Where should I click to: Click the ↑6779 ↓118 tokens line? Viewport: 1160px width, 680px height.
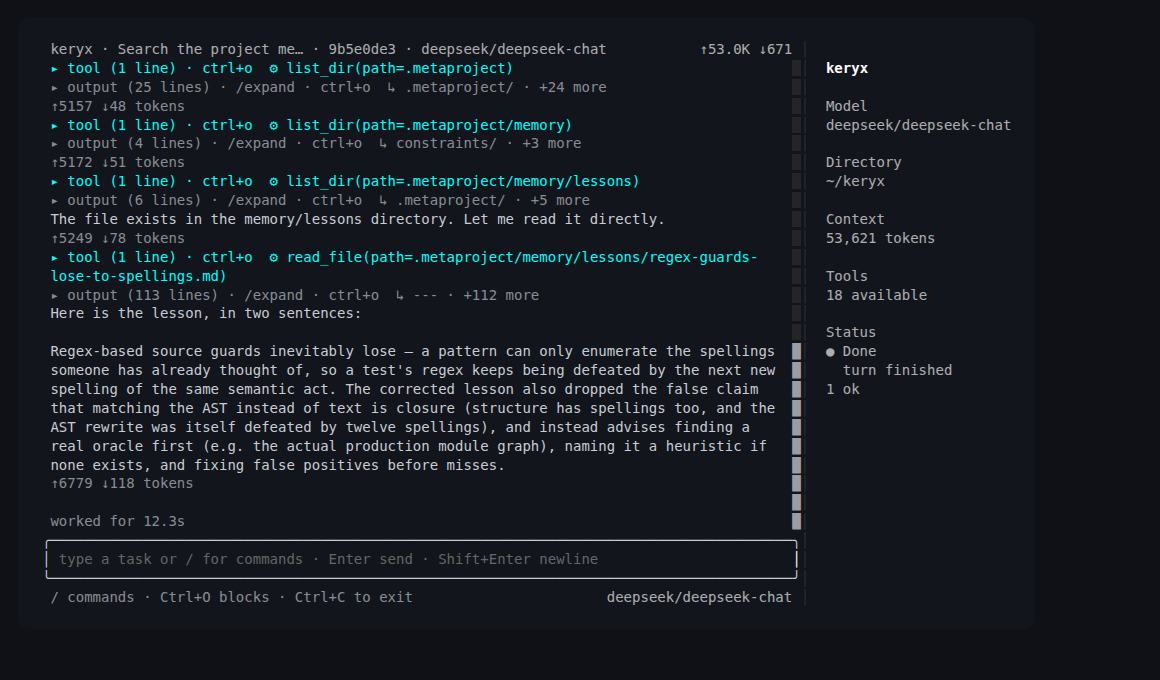(x=122, y=484)
